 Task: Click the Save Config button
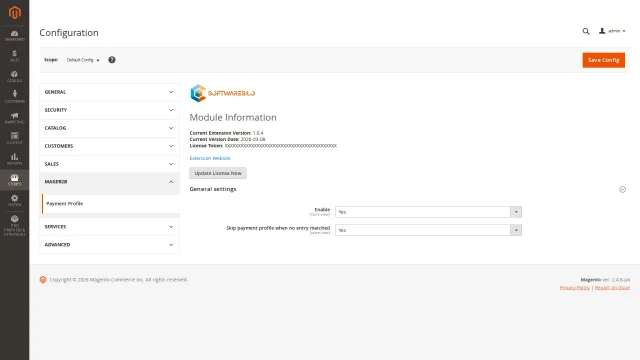click(603, 60)
